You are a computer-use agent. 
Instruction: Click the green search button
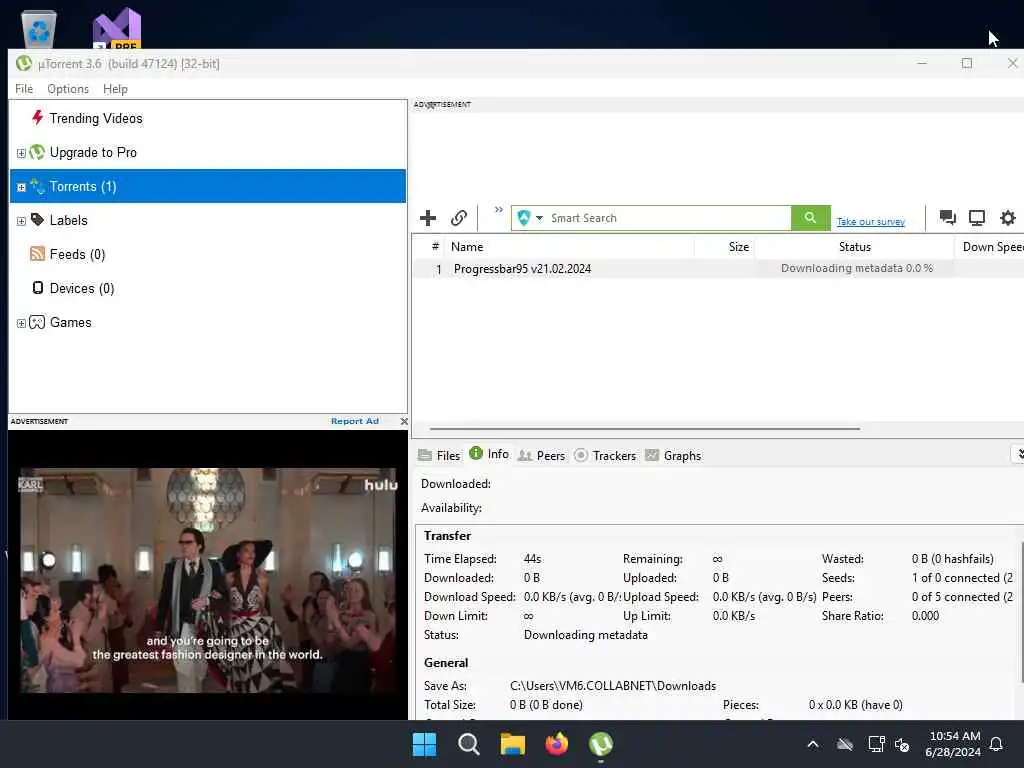pyautogui.click(x=810, y=218)
